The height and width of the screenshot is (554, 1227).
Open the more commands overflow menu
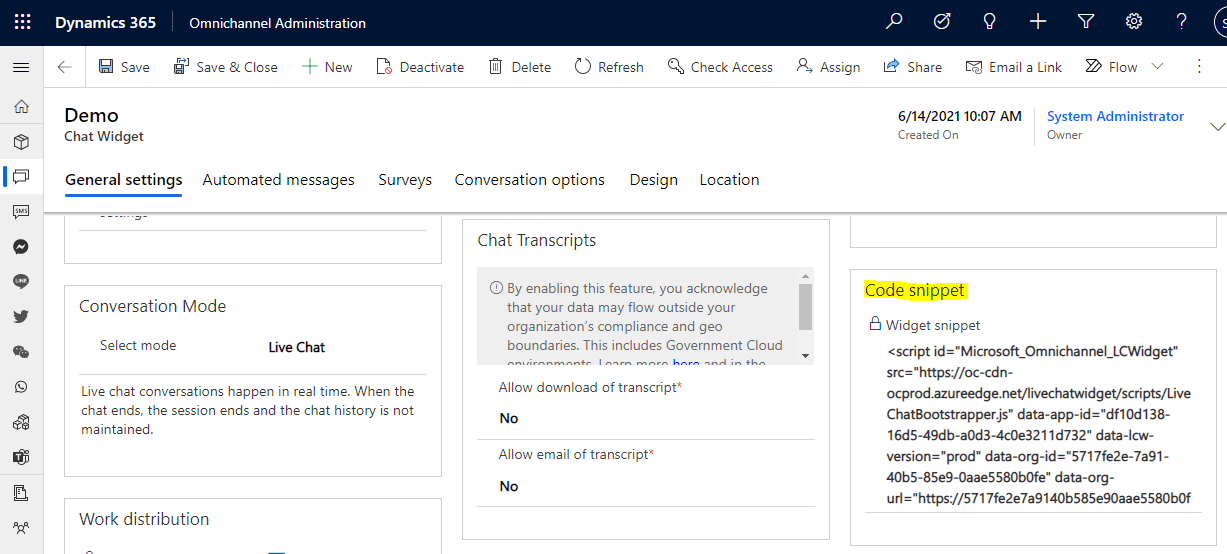coord(1200,67)
